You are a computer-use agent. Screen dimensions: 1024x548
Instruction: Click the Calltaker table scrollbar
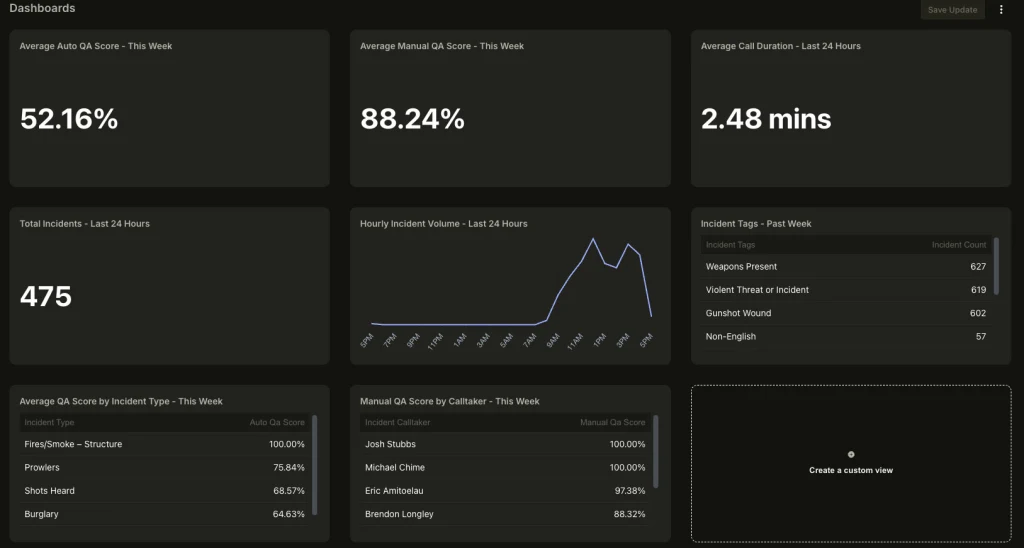click(x=656, y=450)
